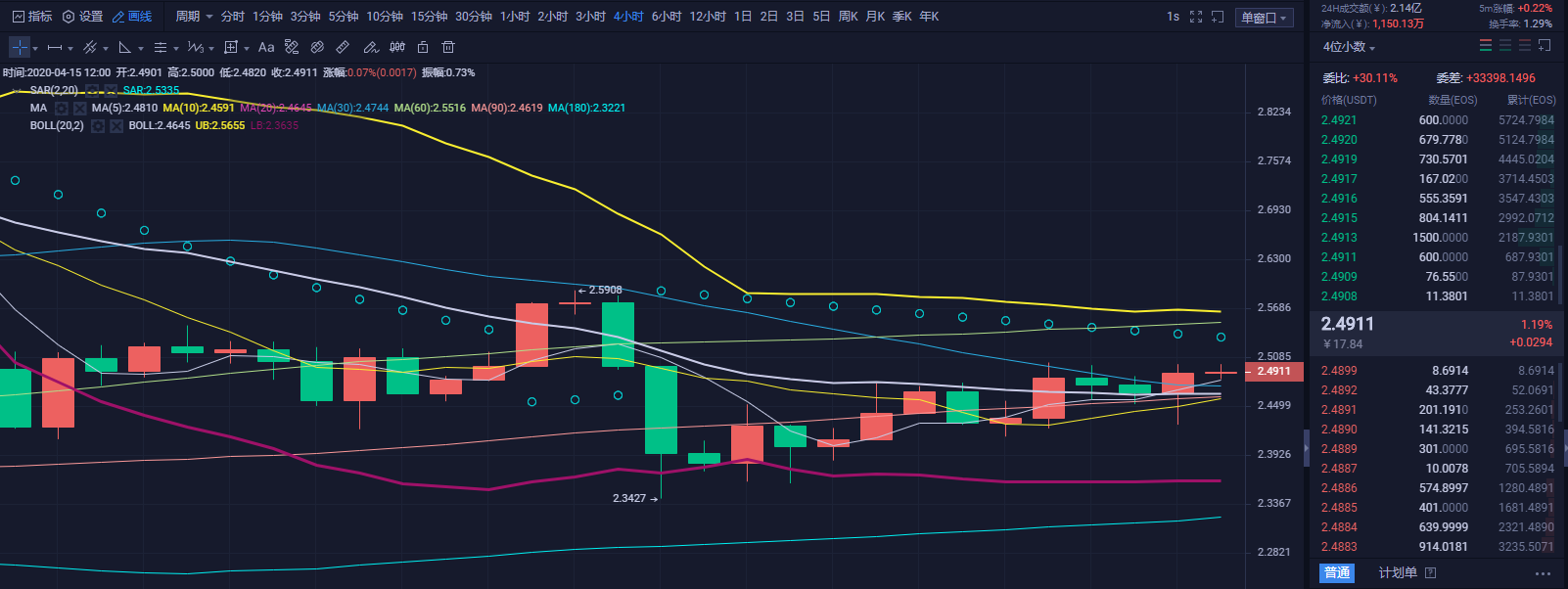
Task: Open the 周期 period dropdown
Action: point(194,17)
